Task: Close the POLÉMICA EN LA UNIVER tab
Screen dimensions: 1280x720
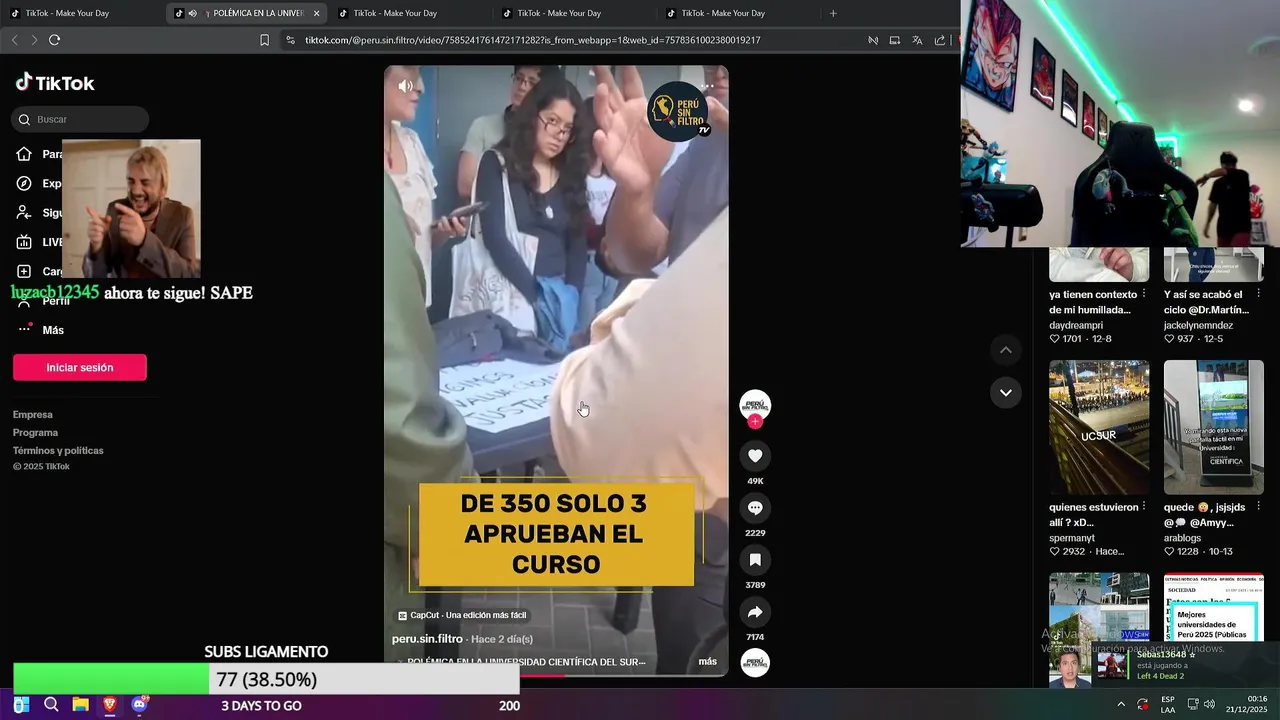Action: (316, 13)
